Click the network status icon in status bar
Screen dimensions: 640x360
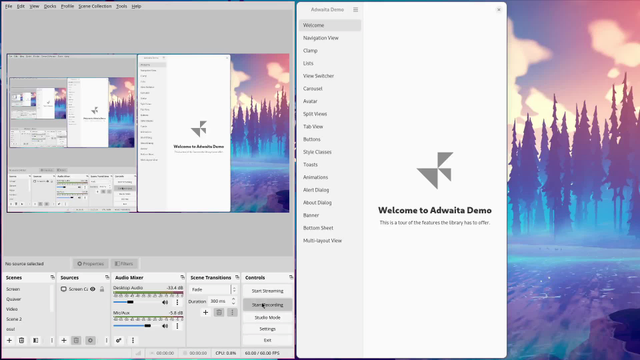pos(138,353)
